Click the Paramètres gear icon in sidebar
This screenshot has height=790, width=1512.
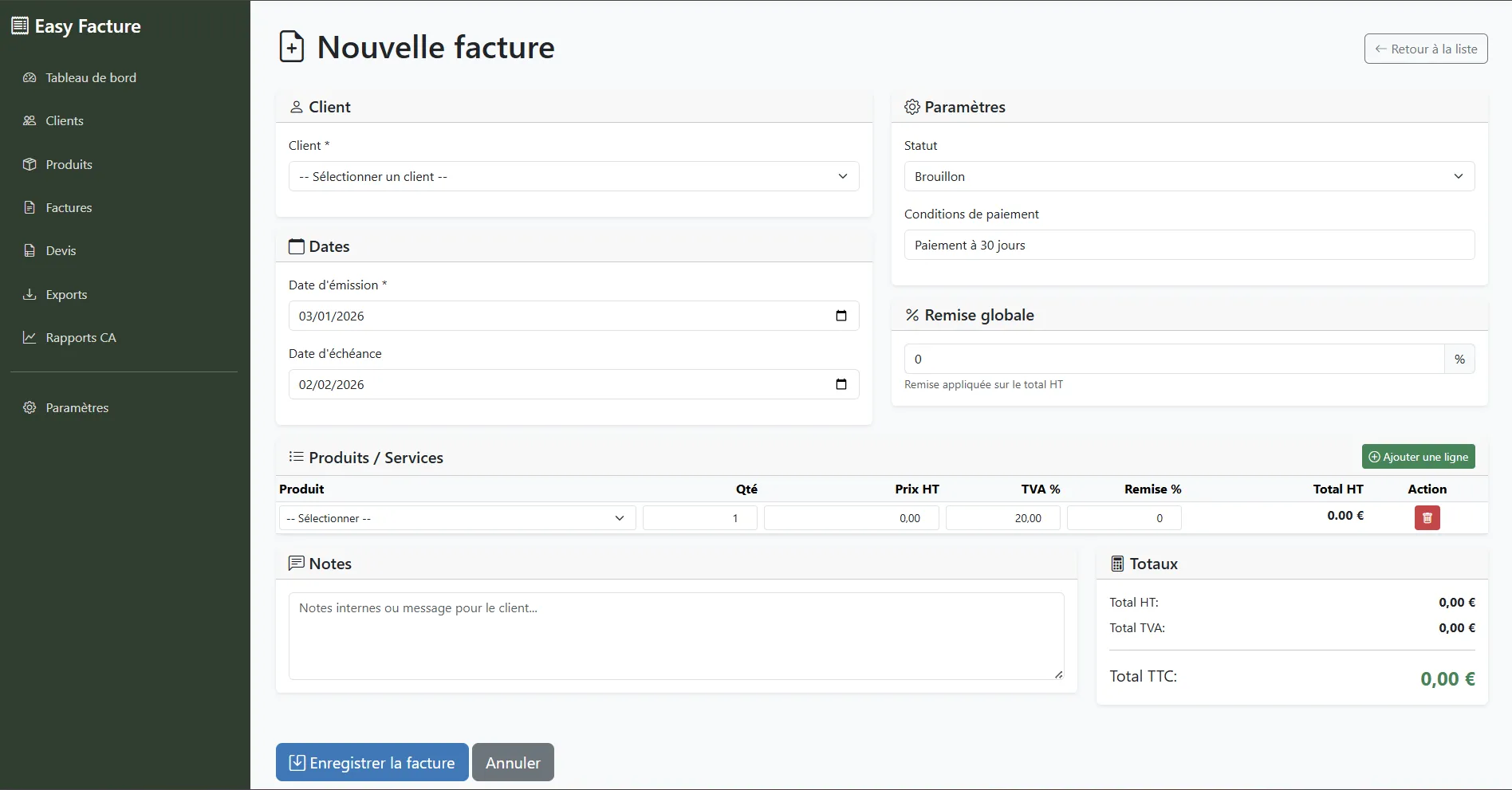click(30, 407)
